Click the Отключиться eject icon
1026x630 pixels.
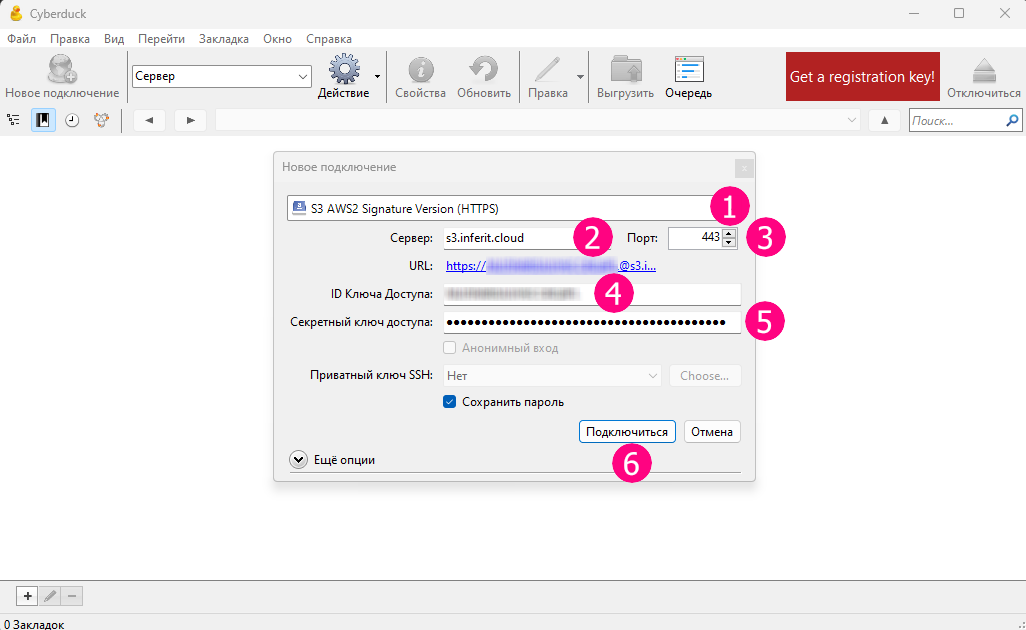(983, 71)
